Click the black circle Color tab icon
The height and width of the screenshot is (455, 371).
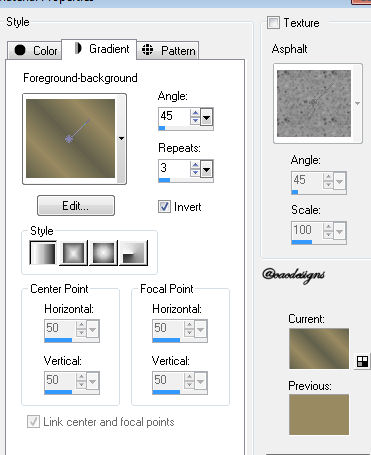click(20, 50)
